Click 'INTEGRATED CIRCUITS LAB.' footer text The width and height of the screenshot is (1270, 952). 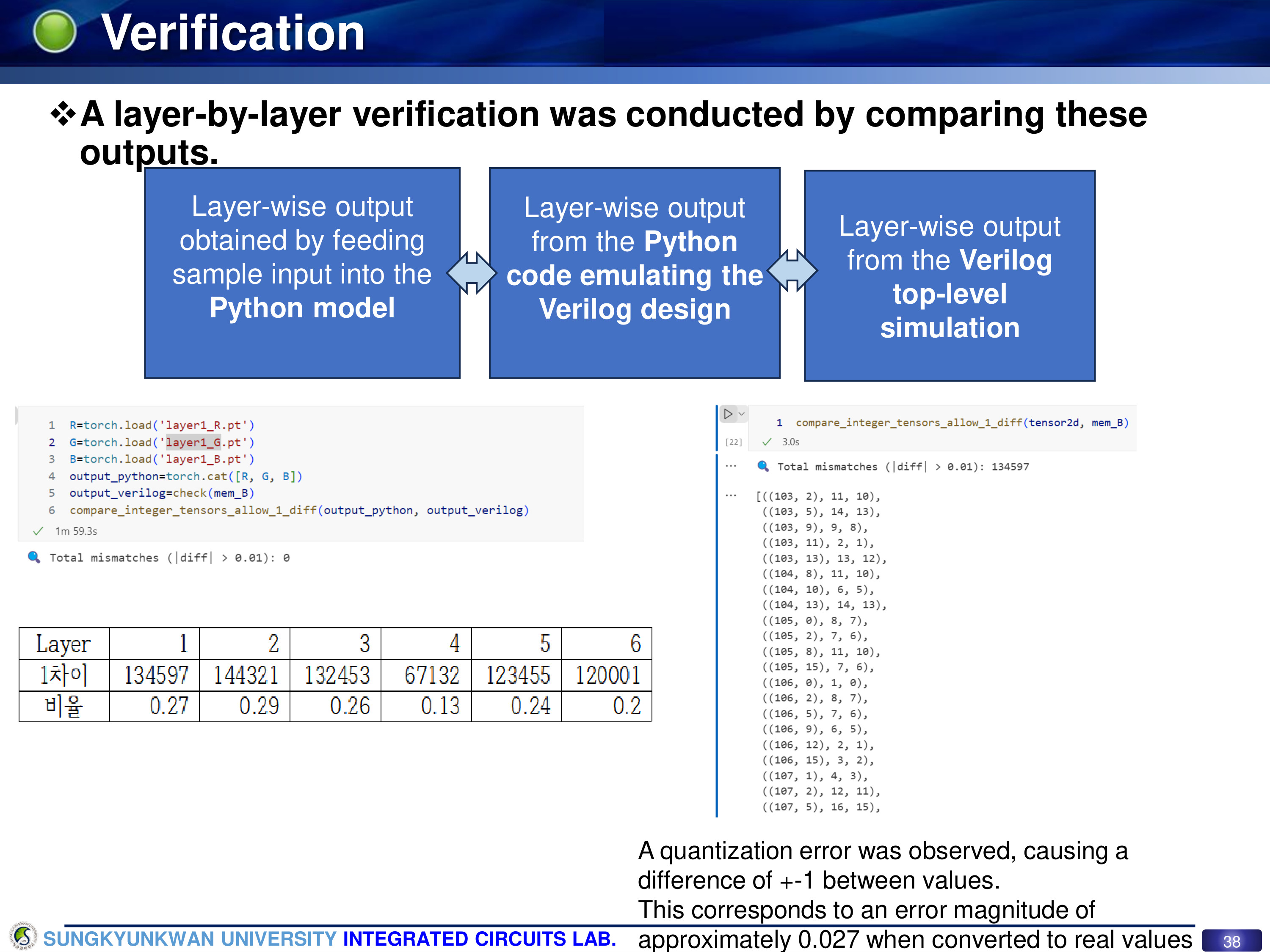click(479, 939)
